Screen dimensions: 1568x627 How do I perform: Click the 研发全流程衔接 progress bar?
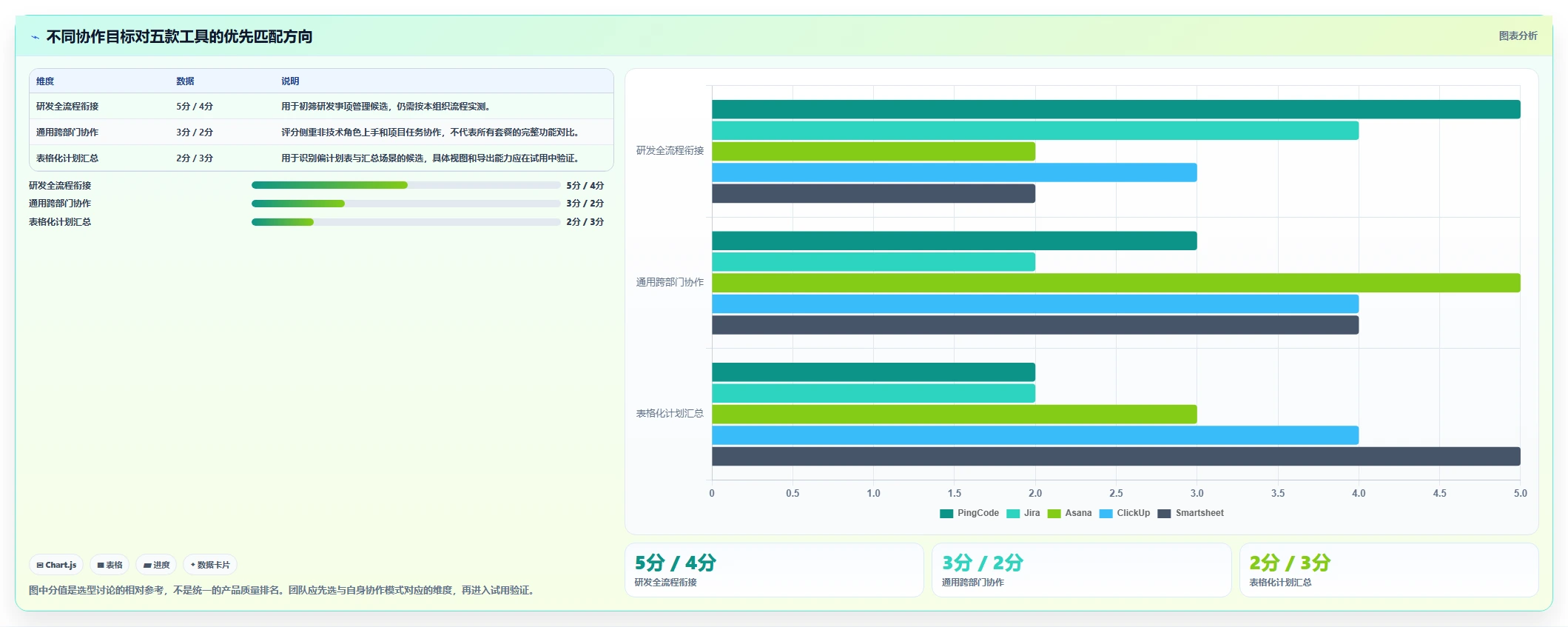(406, 185)
